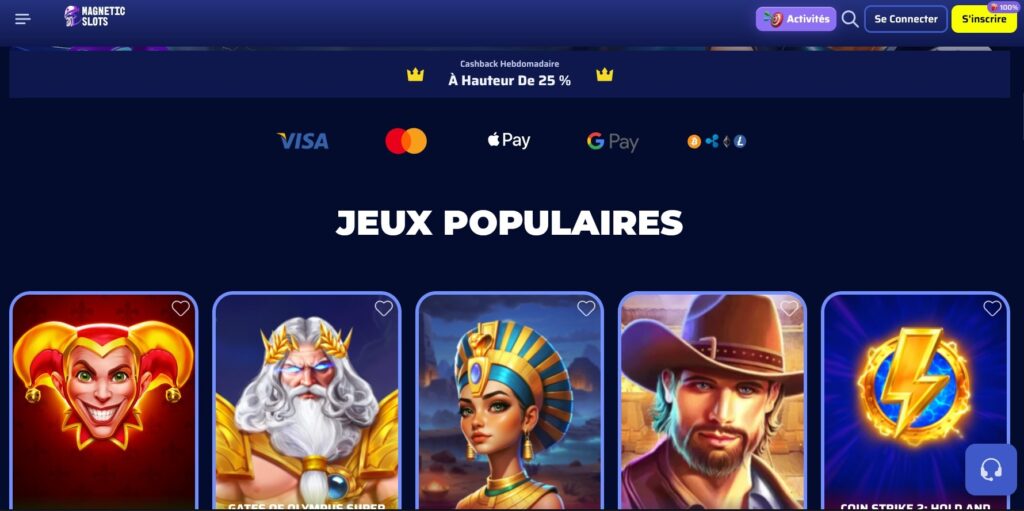The image size is (1024, 511).
Task: Click the Magnetic Slots logo
Action: pyautogui.click(x=94, y=16)
